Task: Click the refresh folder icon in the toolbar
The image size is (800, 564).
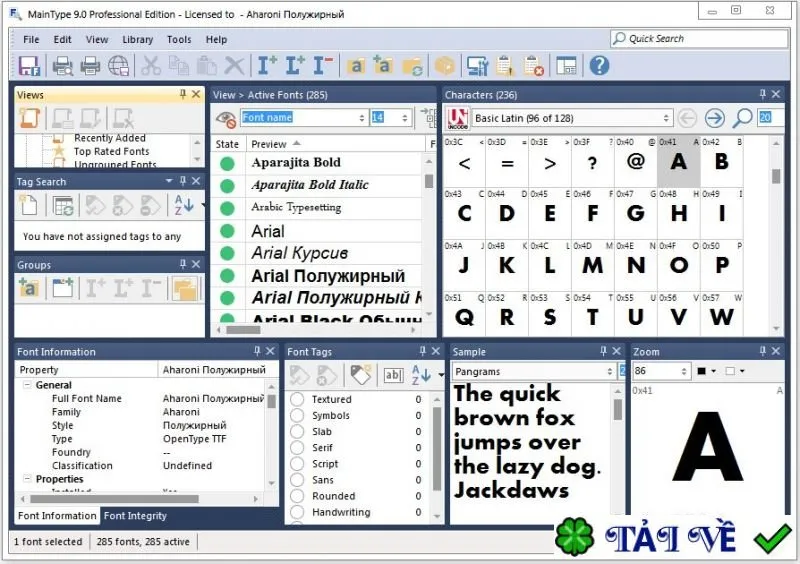Action: 412,66
